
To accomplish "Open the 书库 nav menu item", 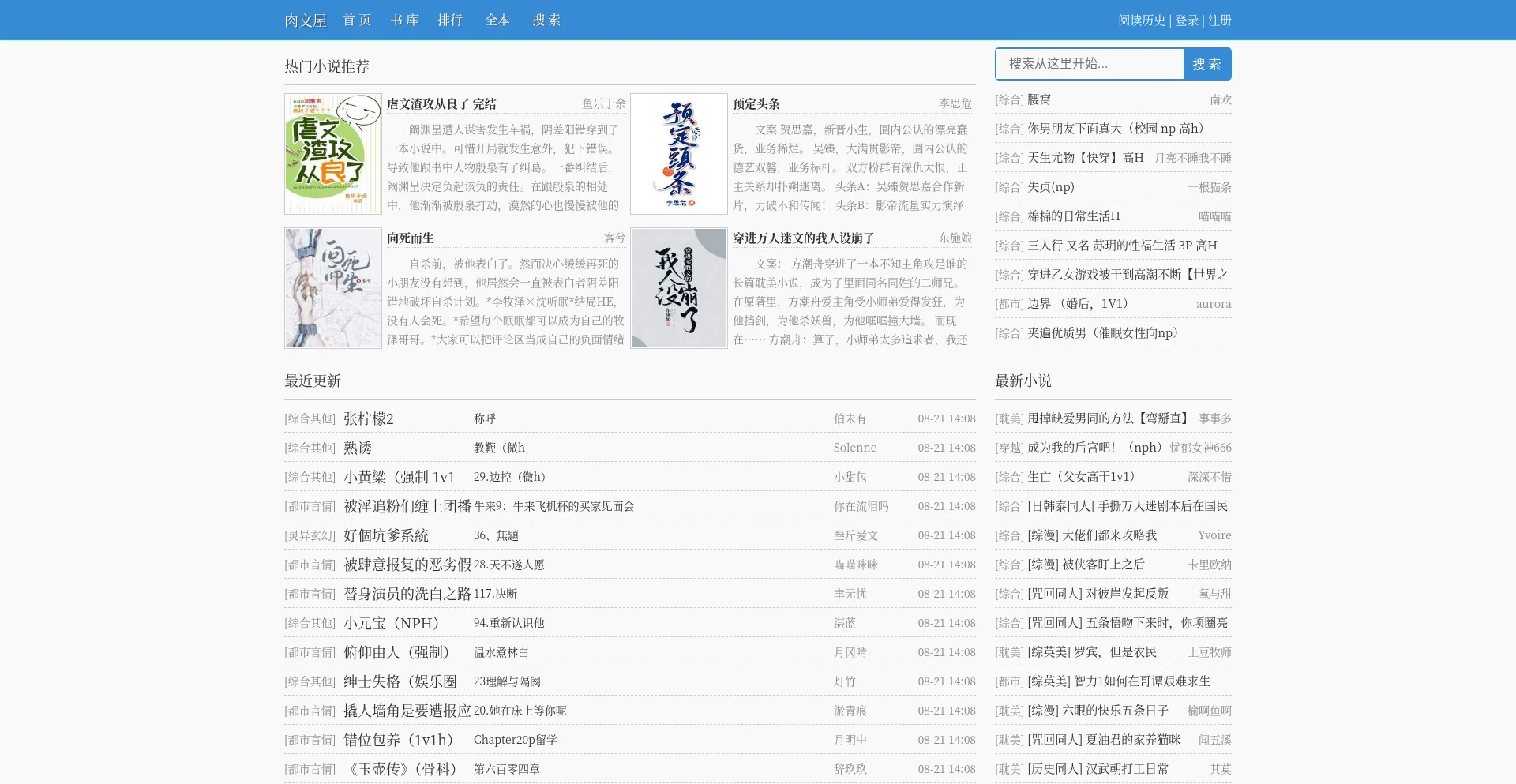I will coord(404,20).
